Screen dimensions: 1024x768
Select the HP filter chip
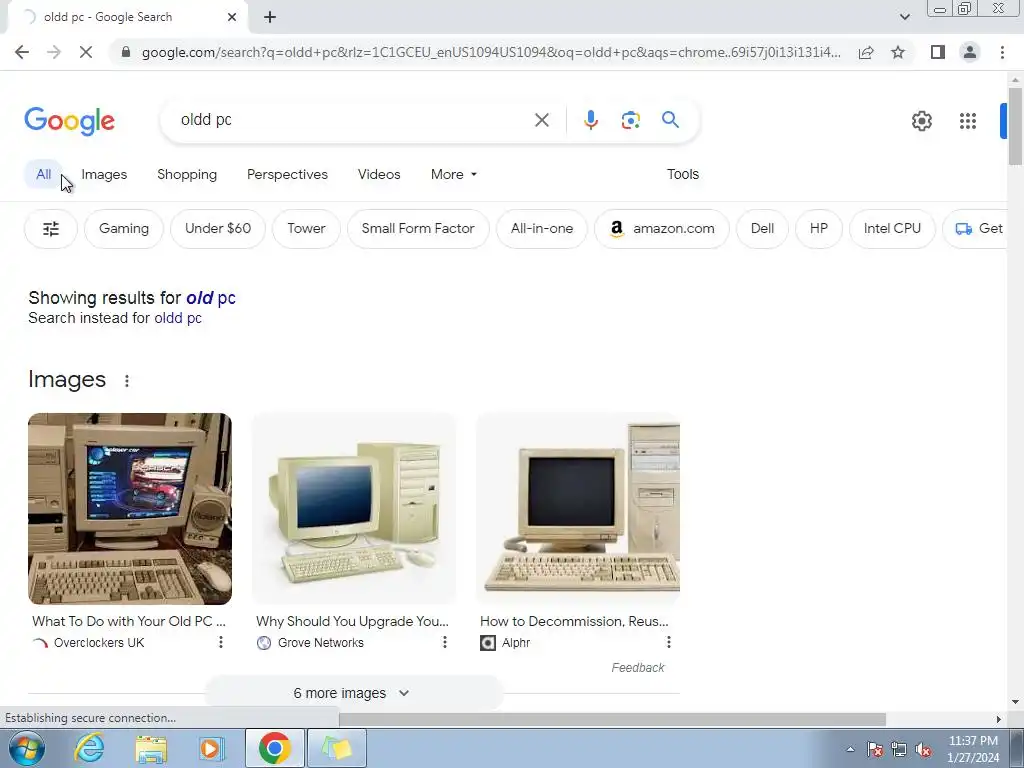[x=818, y=229]
